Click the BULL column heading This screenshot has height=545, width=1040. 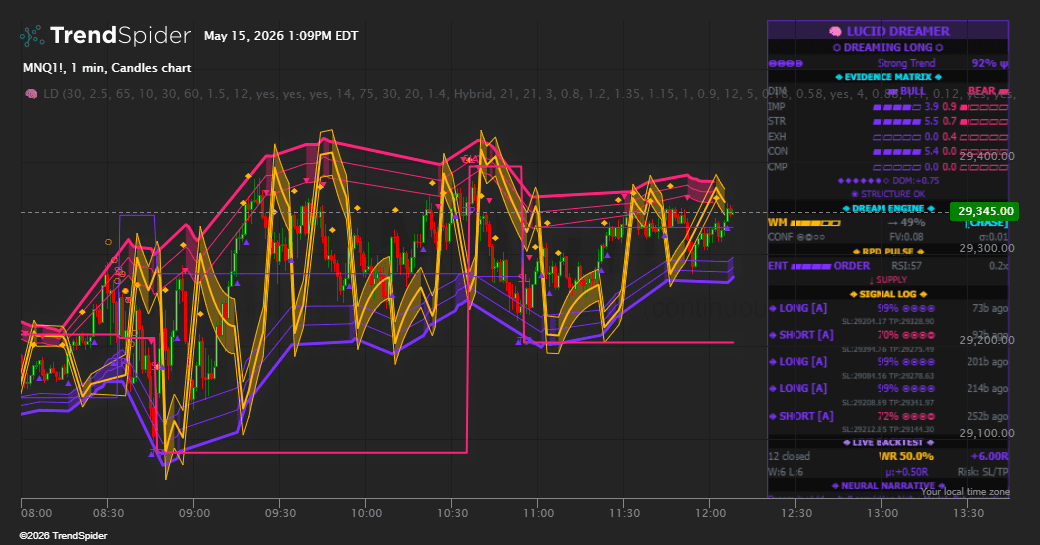pos(907,91)
